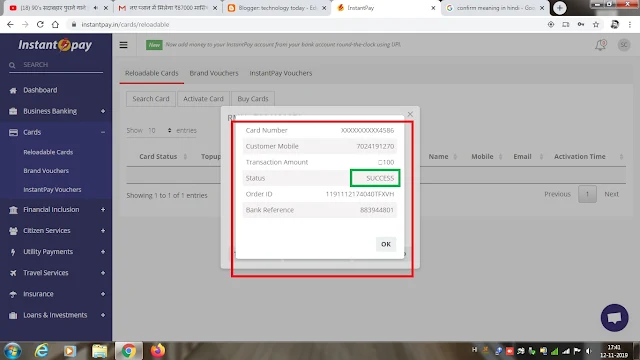Expand the Loans & Investments section
The width and height of the screenshot is (640, 360).
click(x=103, y=315)
